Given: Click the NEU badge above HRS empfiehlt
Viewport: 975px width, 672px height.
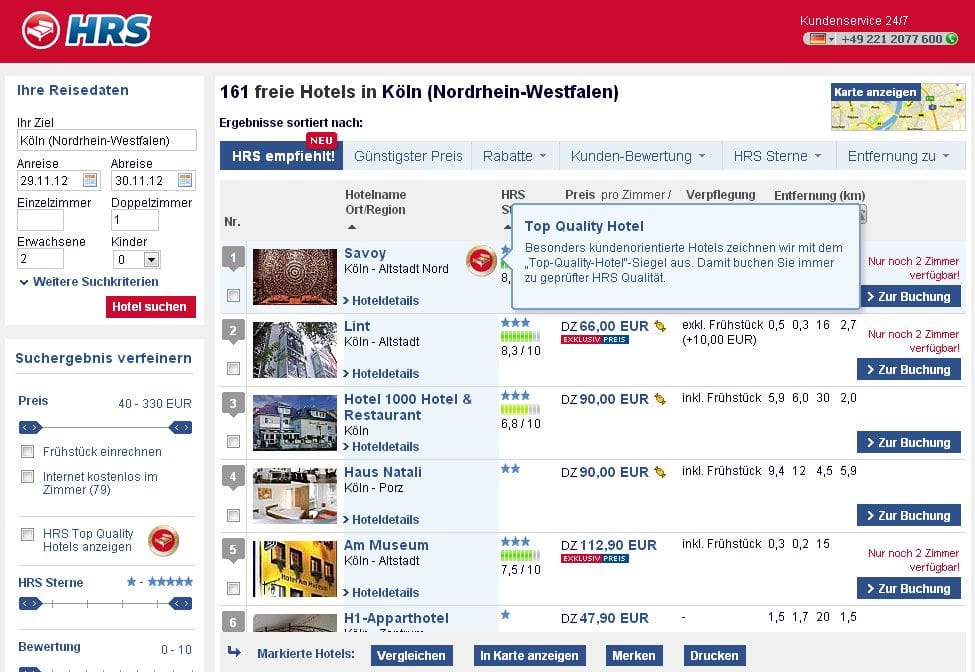Looking at the screenshot, I should click(321, 140).
